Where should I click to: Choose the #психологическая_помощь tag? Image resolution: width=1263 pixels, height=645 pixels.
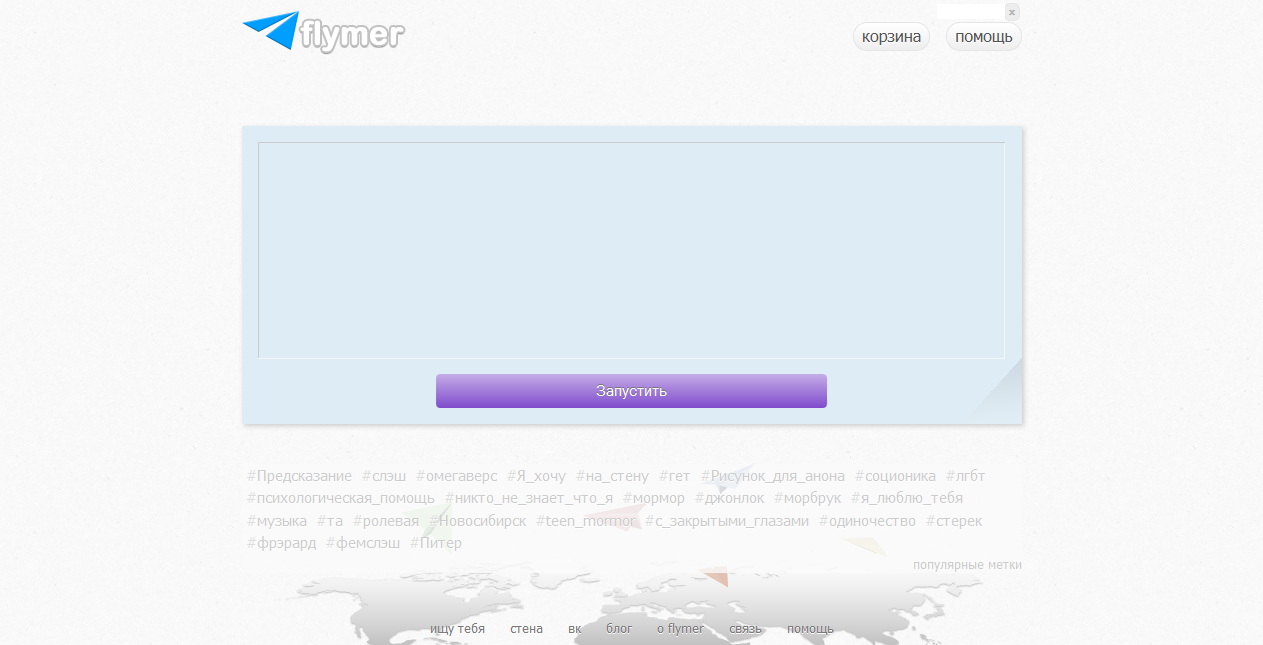[341, 498]
